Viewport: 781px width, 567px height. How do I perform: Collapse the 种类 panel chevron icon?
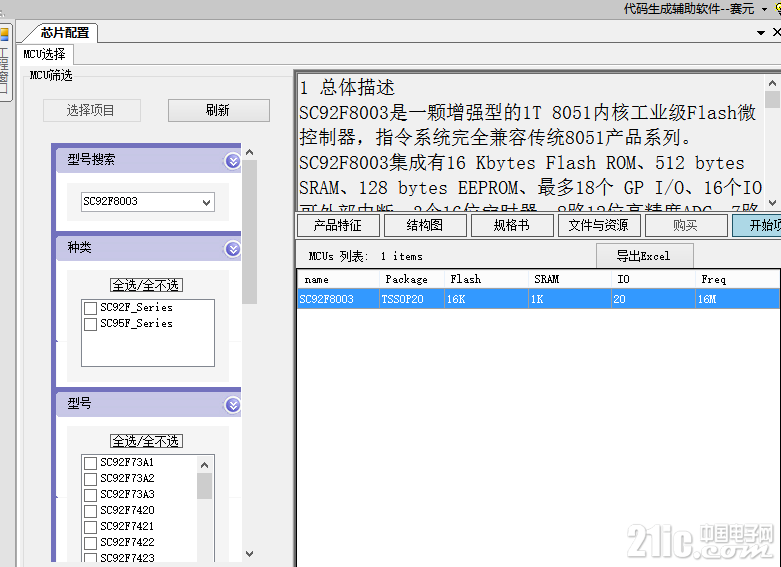pos(233,249)
